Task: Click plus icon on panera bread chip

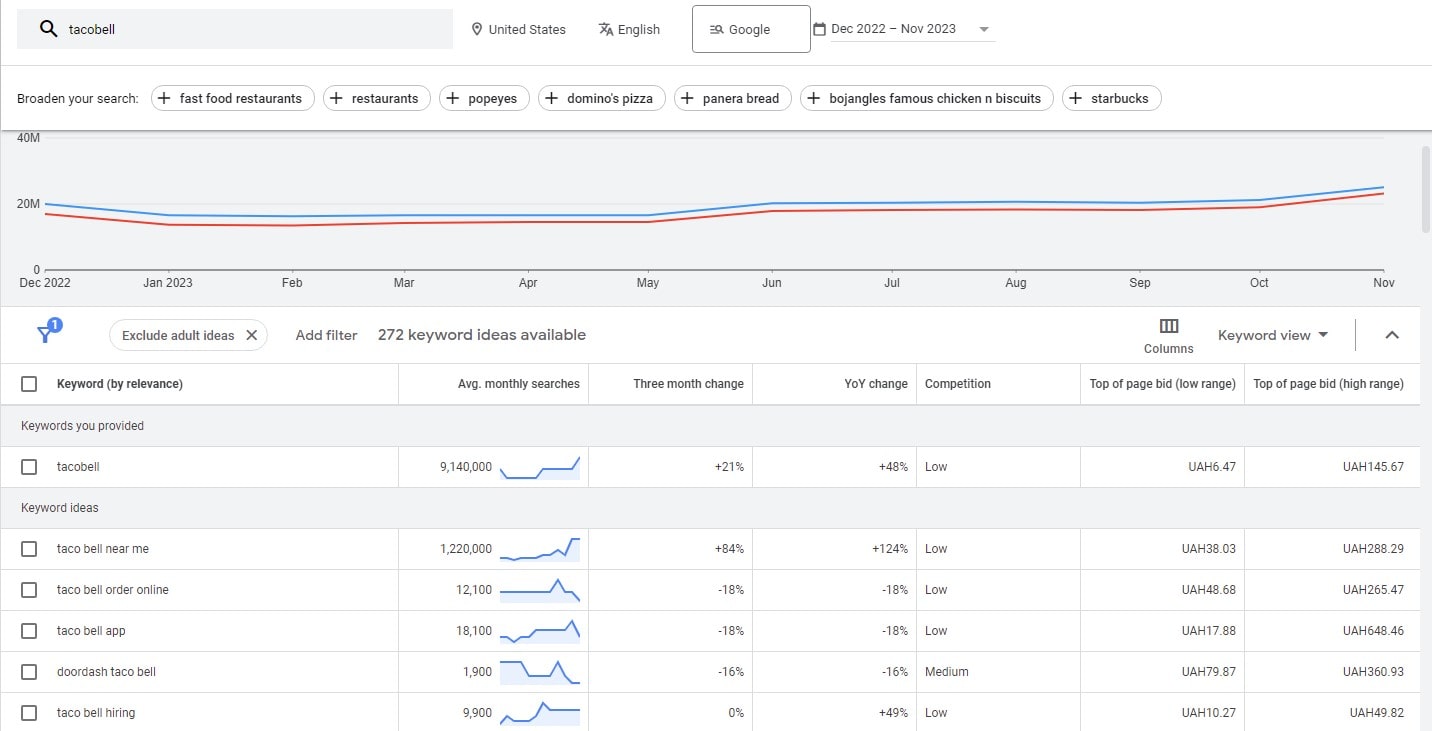Action: point(688,98)
